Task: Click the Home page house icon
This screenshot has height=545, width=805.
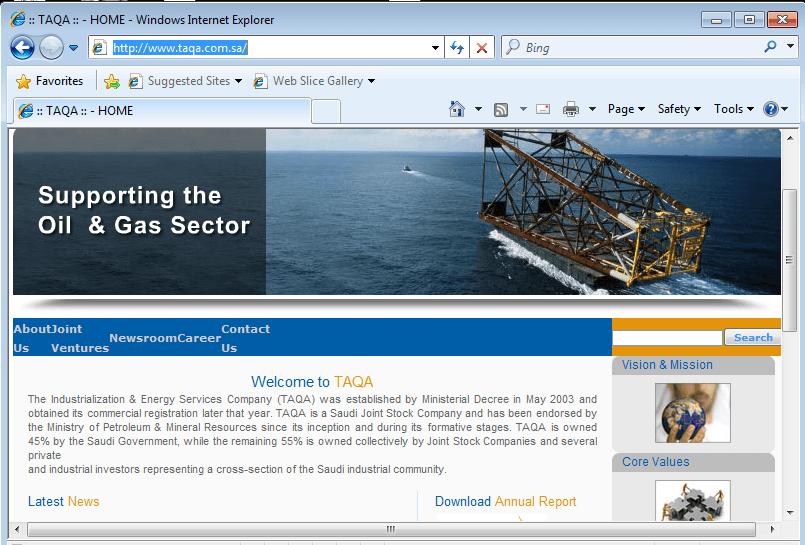Action: [x=456, y=109]
